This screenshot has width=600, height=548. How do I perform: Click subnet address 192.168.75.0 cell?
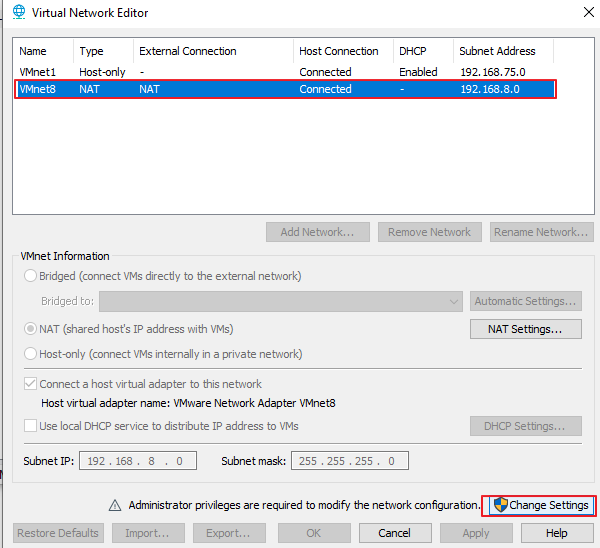coord(493,72)
